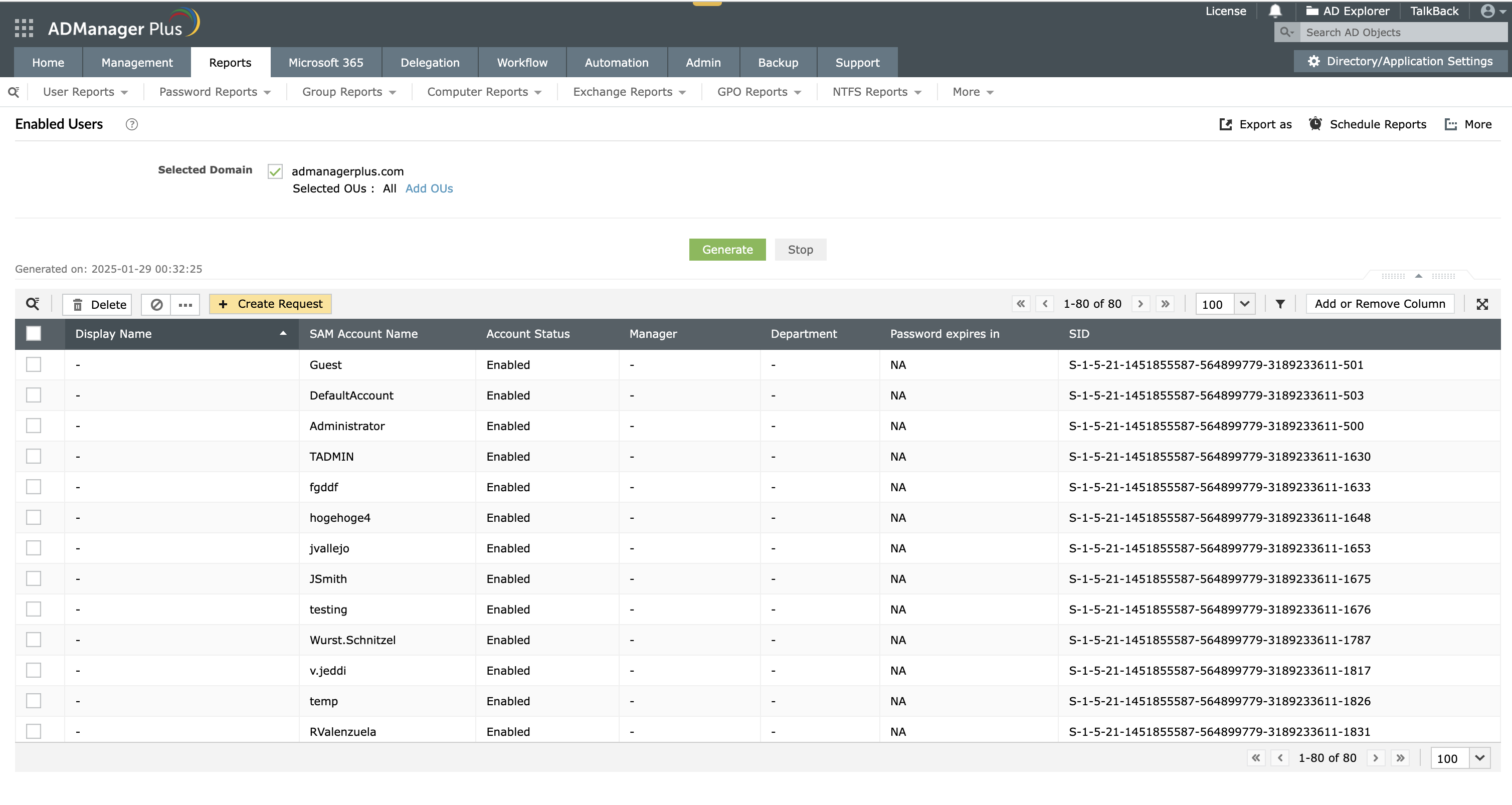Click the green Generate button
Viewport: 1512px width, 805px height.
[x=727, y=250]
